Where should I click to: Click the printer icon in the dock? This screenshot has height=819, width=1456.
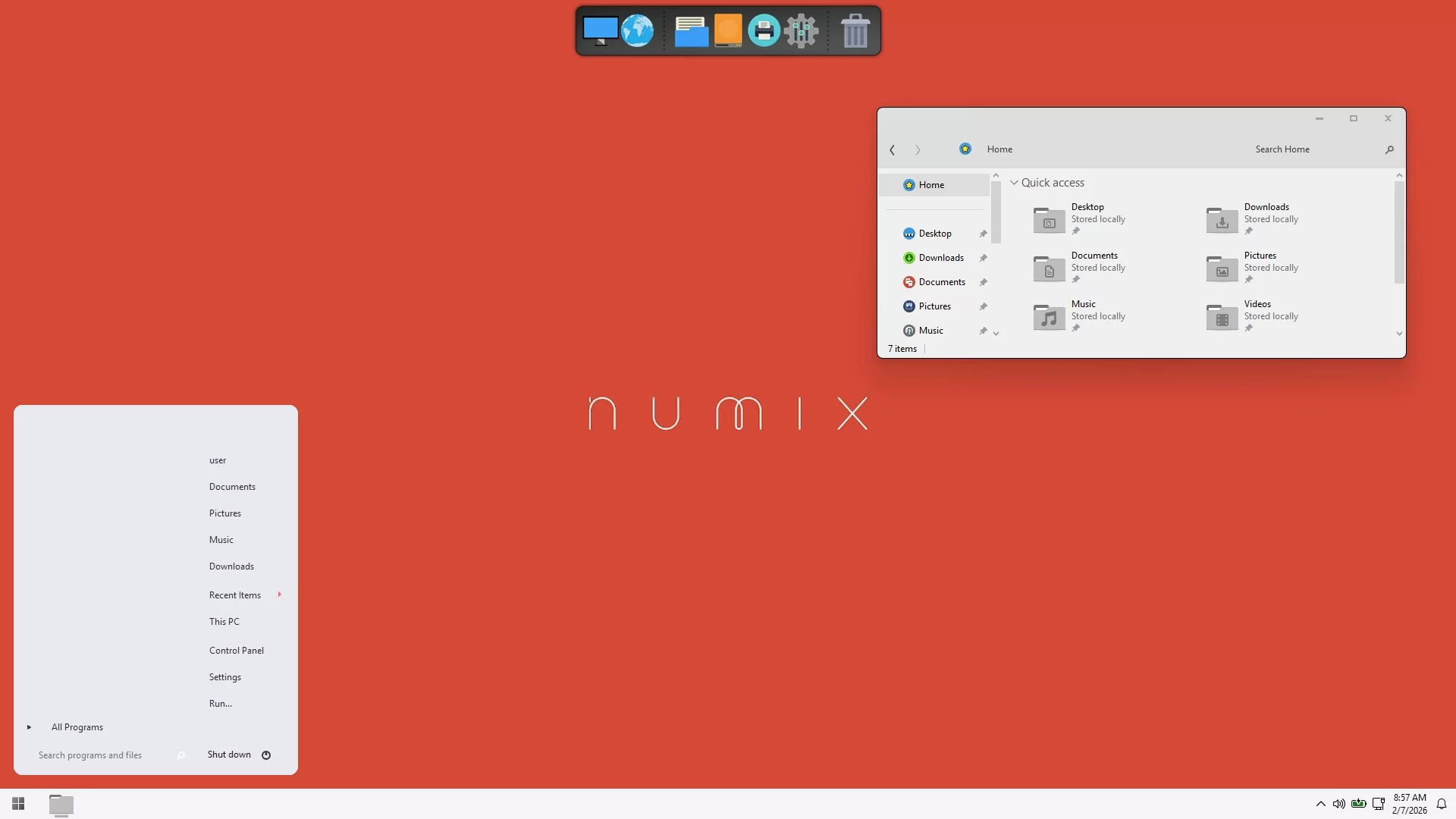(x=764, y=31)
